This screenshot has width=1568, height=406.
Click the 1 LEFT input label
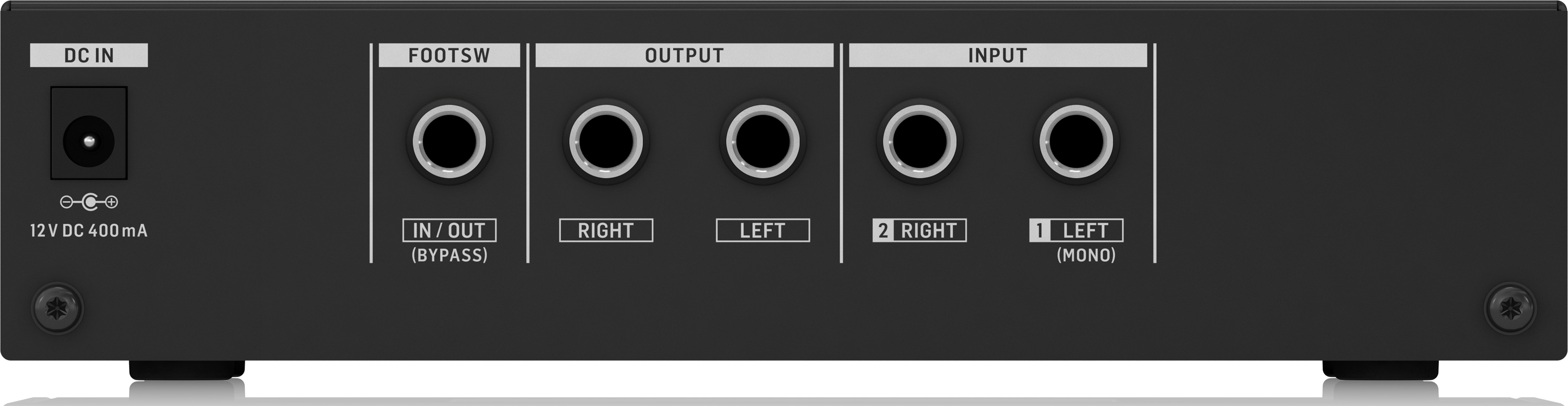click(x=1076, y=231)
